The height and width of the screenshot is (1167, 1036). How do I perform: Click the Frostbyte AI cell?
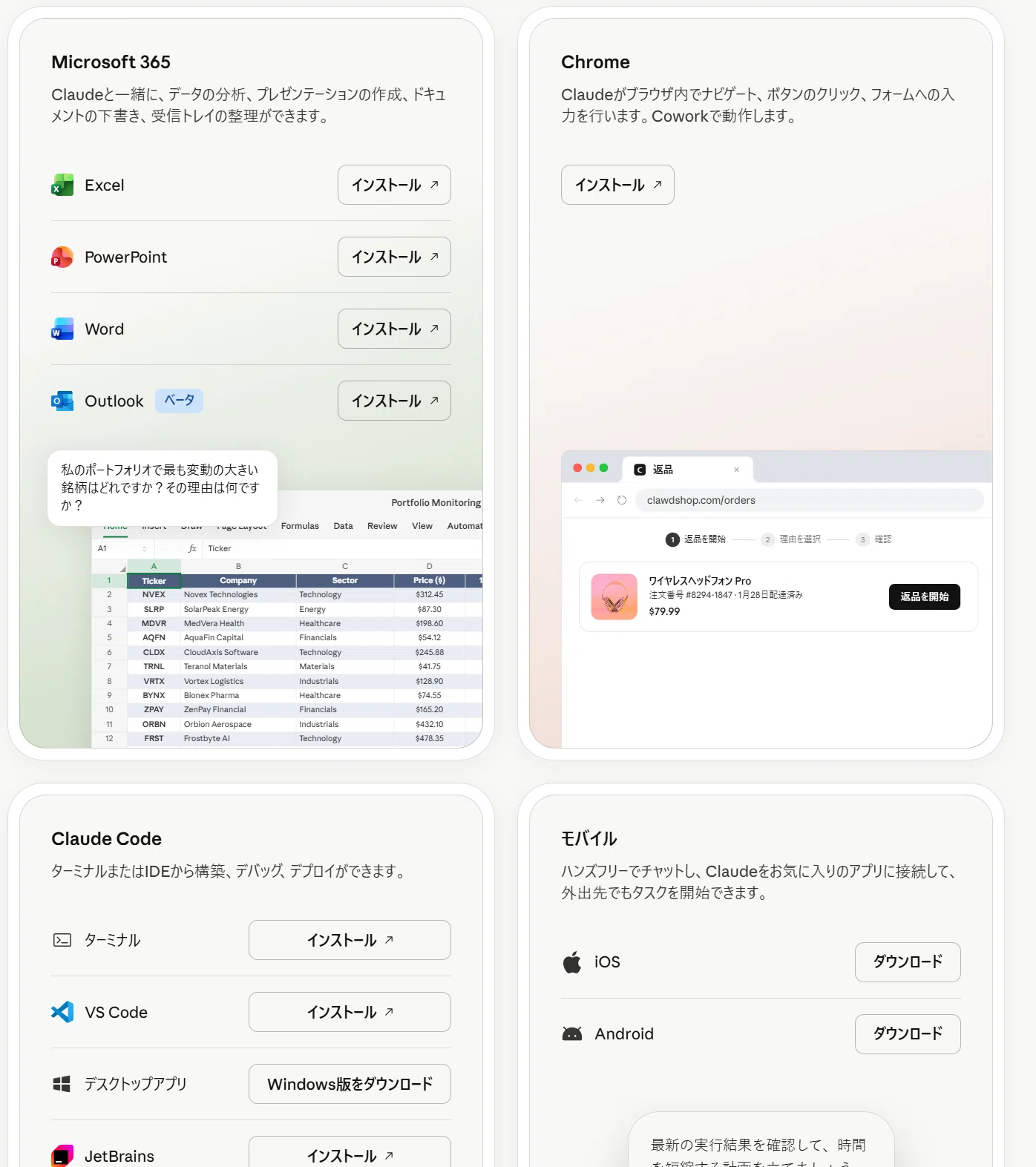(238, 739)
